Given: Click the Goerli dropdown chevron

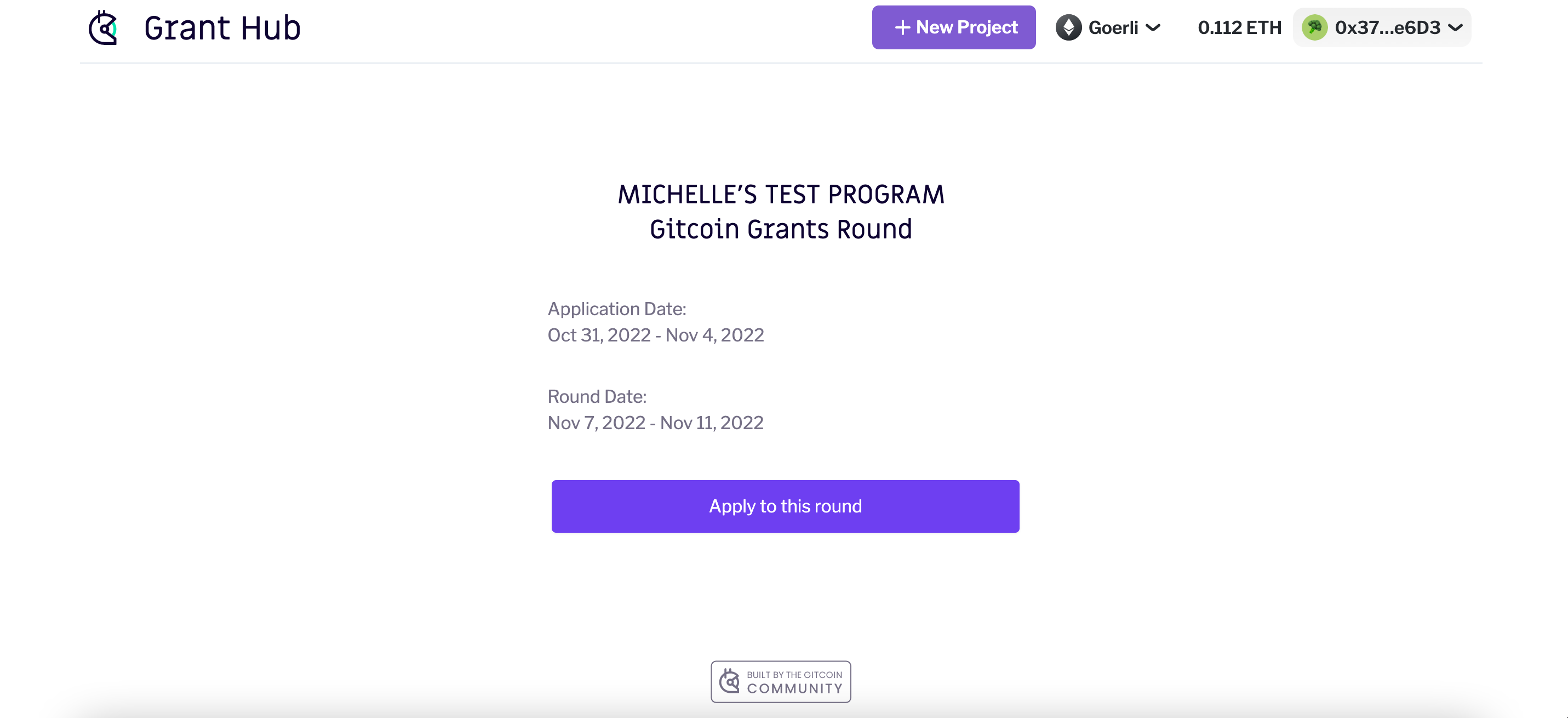Looking at the screenshot, I should click(1153, 27).
